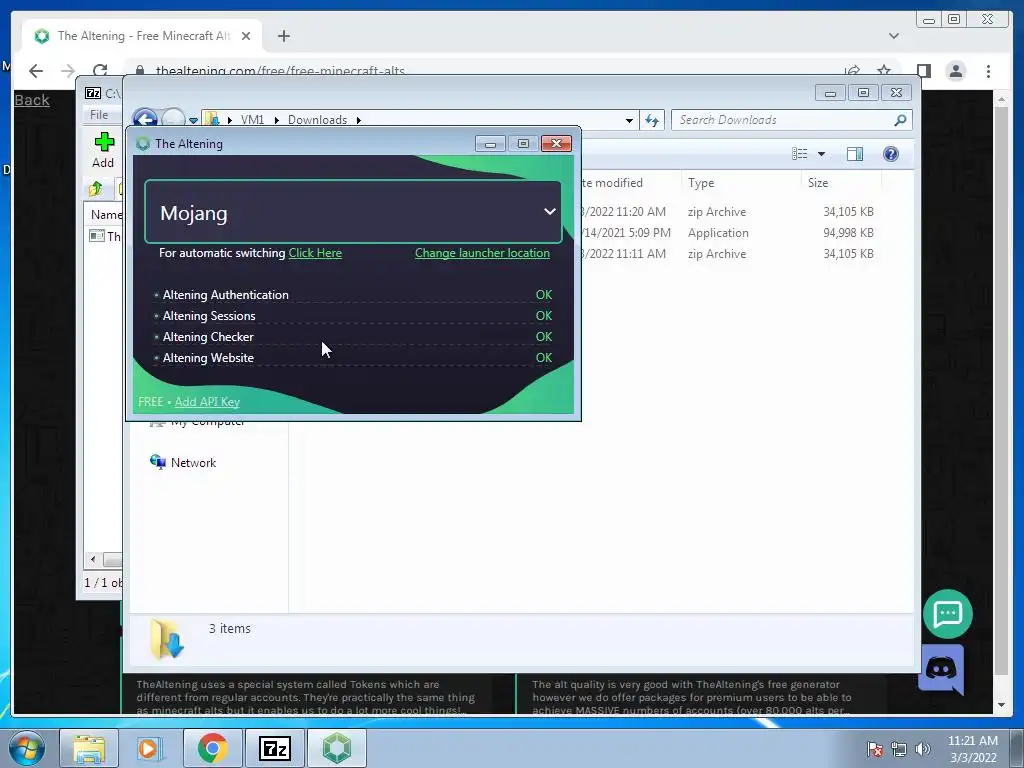This screenshot has width=1024, height=768.
Task: Open Windows Media Player from the taskbar
Action: coord(149,748)
